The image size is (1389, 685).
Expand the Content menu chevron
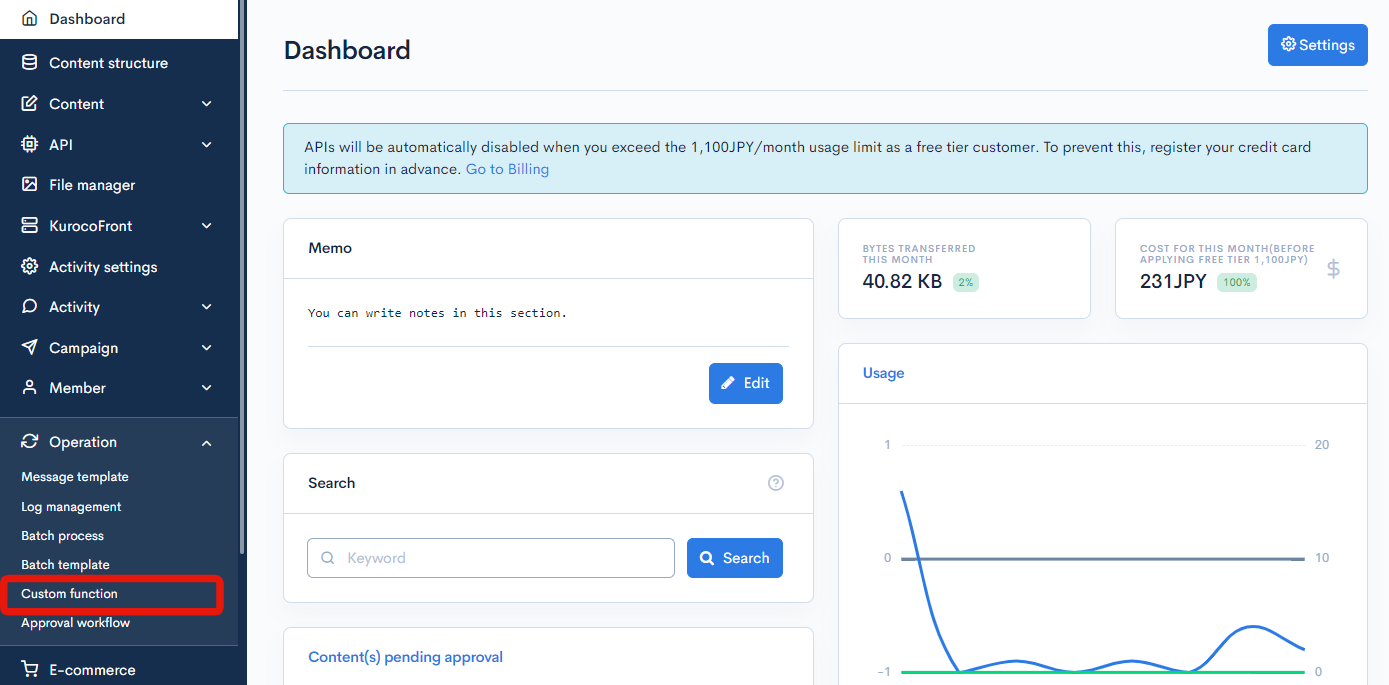point(207,103)
